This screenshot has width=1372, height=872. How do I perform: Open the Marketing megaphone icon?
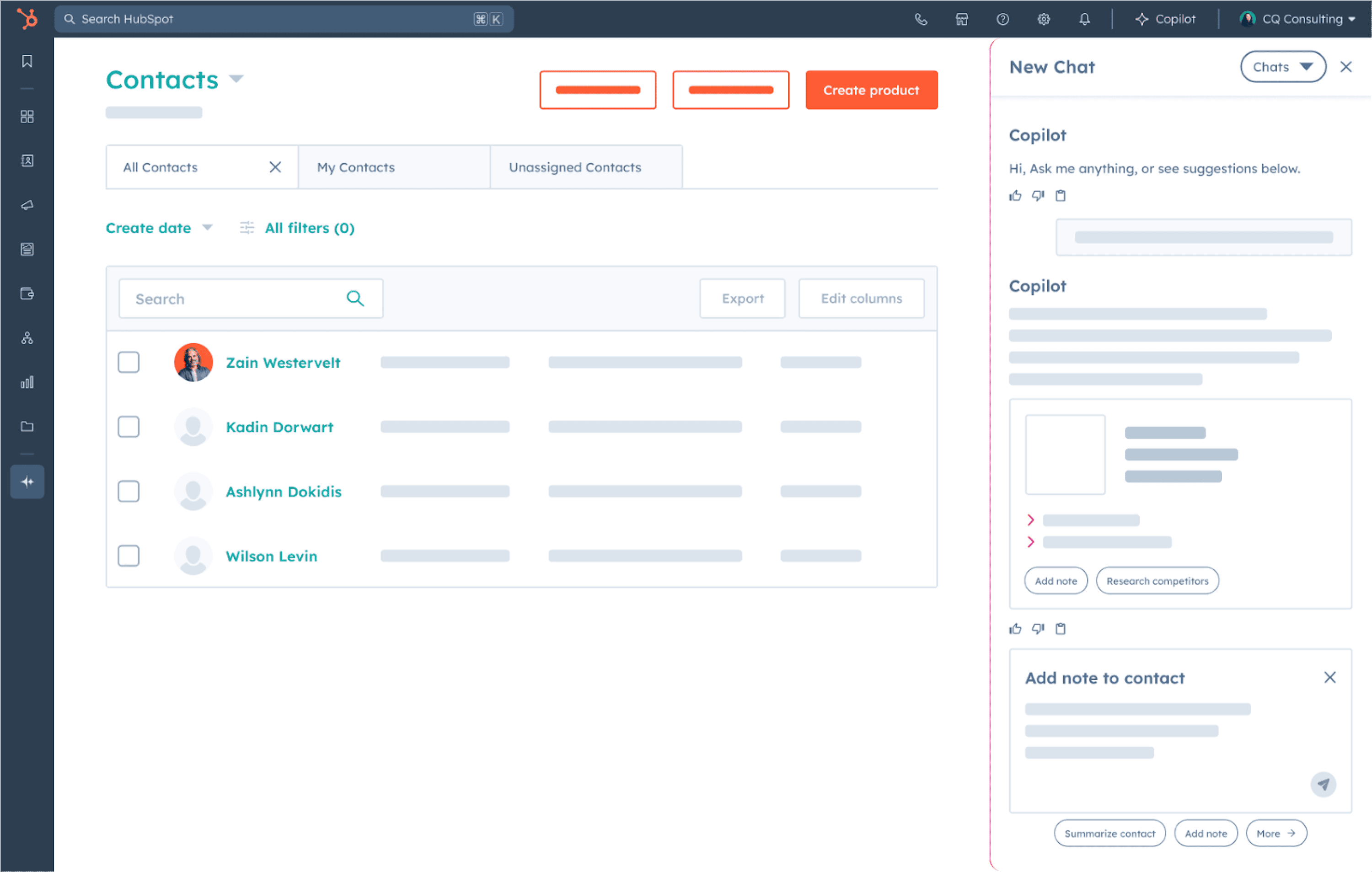pyautogui.click(x=27, y=205)
